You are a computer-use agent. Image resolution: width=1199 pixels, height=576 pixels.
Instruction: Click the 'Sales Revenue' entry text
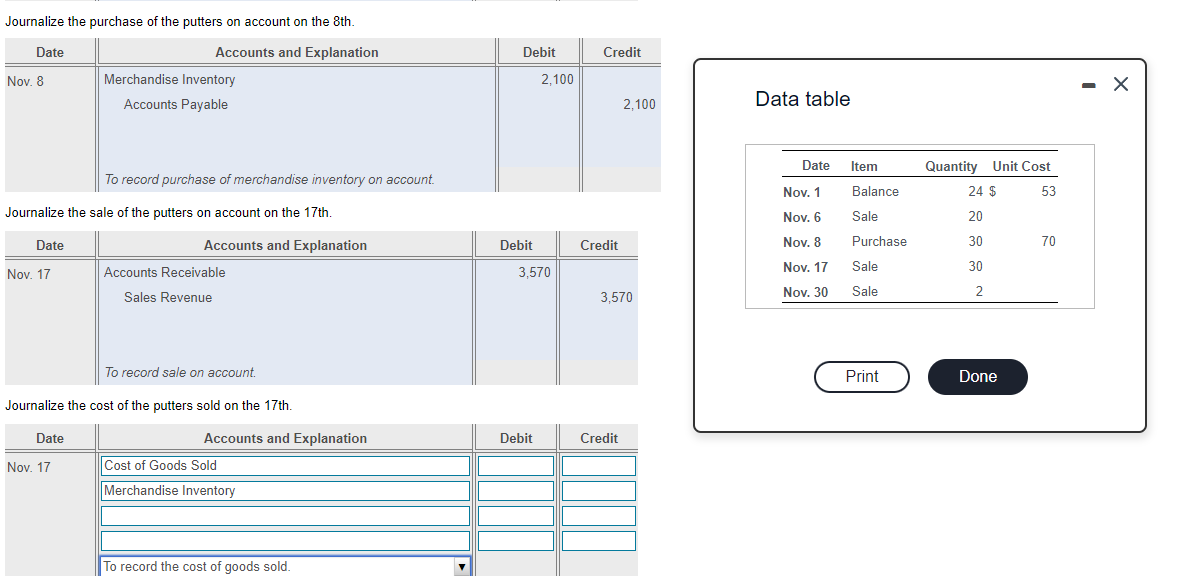(168, 298)
